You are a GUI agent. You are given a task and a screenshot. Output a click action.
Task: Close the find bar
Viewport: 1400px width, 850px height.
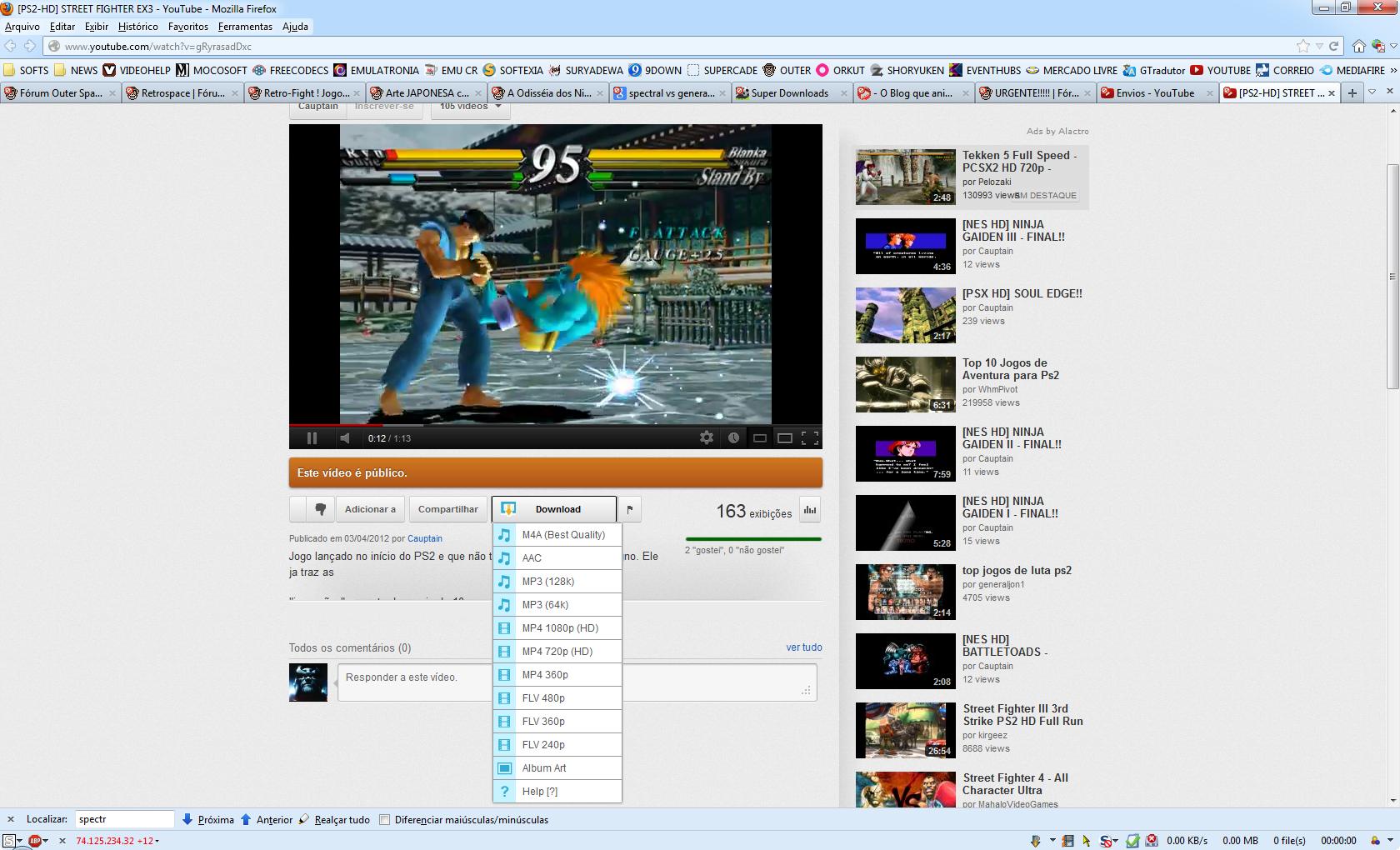[11, 820]
